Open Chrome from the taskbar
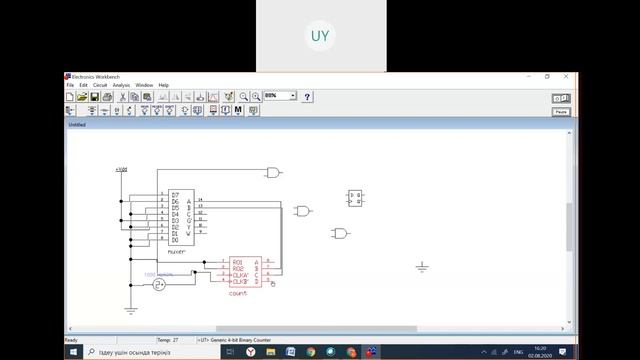This screenshot has height=360, width=640. coord(311,352)
